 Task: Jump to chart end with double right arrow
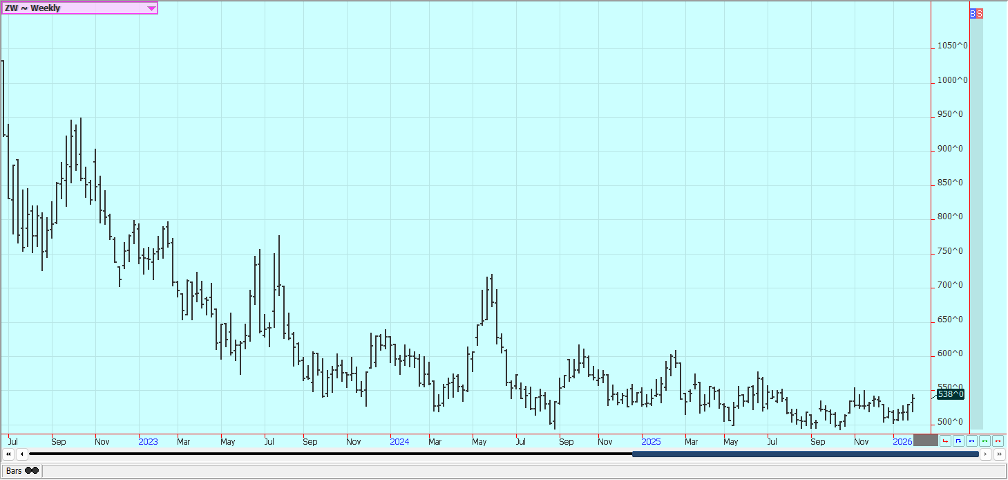click(x=998, y=455)
